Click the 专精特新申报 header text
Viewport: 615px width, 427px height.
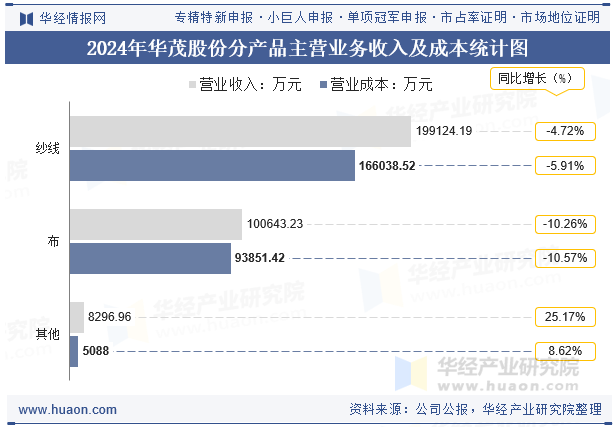tap(213, 17)
